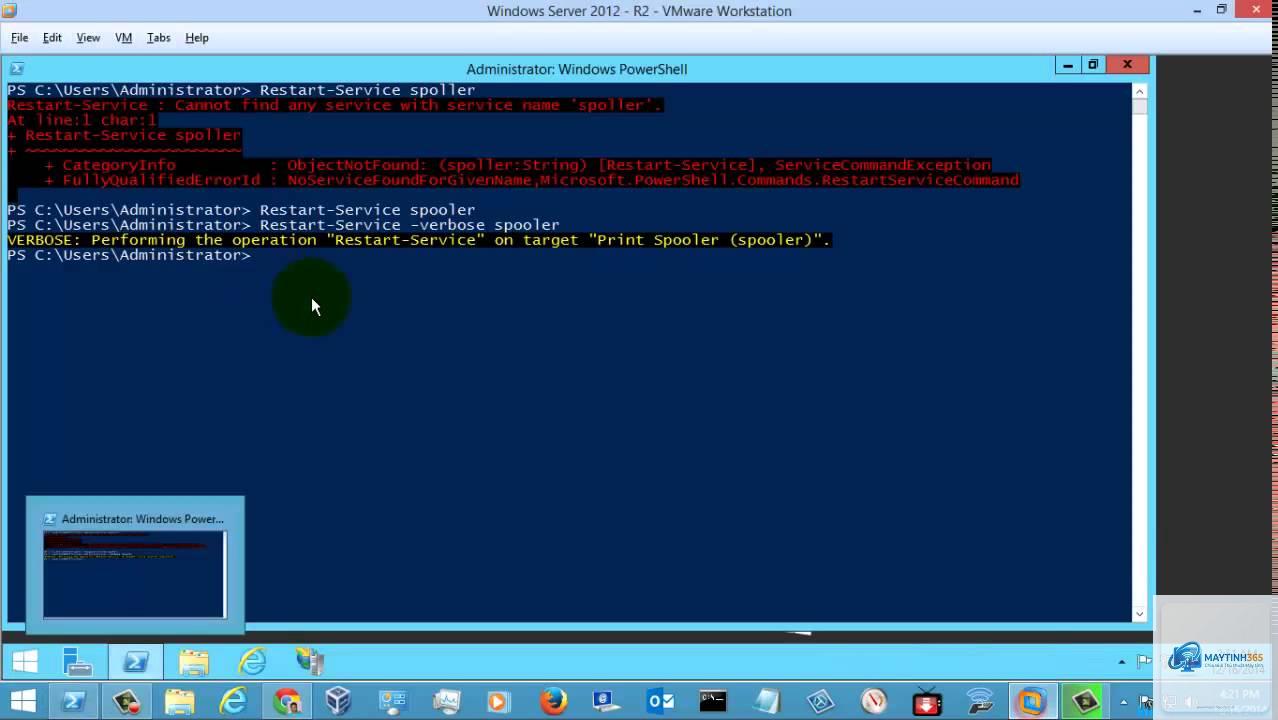Open the media player icon on host taskbar

[499, 701]
